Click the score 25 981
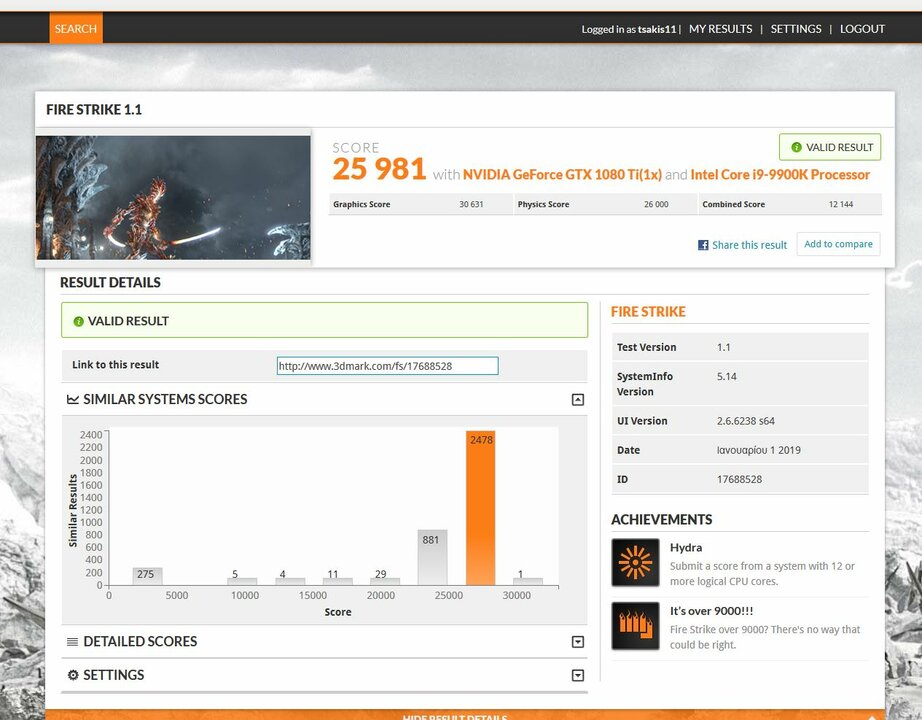The height and width of the screenshot is (720, 922). point(379,169)
